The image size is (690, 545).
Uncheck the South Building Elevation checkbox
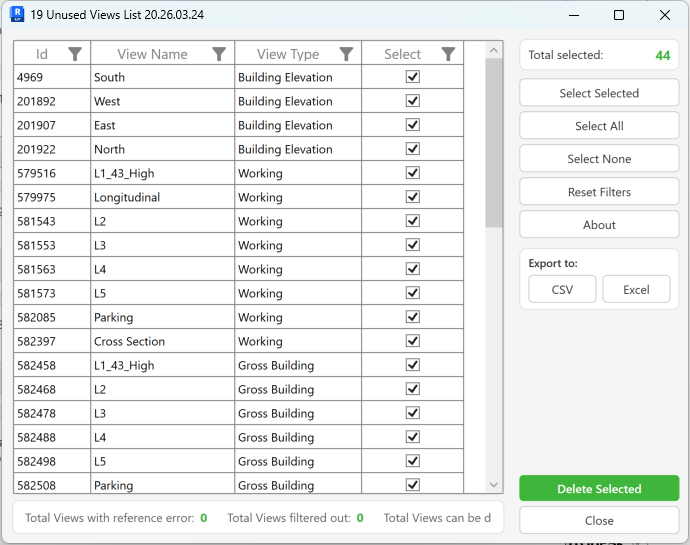click(413, 77)
